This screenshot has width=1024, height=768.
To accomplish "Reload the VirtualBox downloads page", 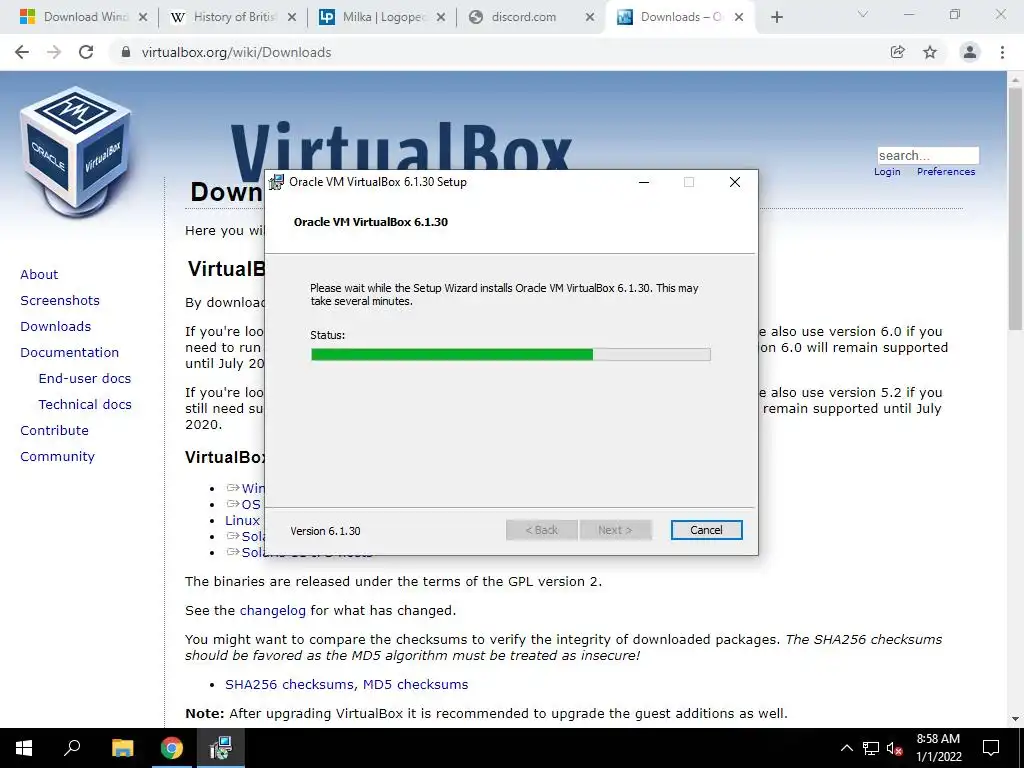I will coord(86,52).
